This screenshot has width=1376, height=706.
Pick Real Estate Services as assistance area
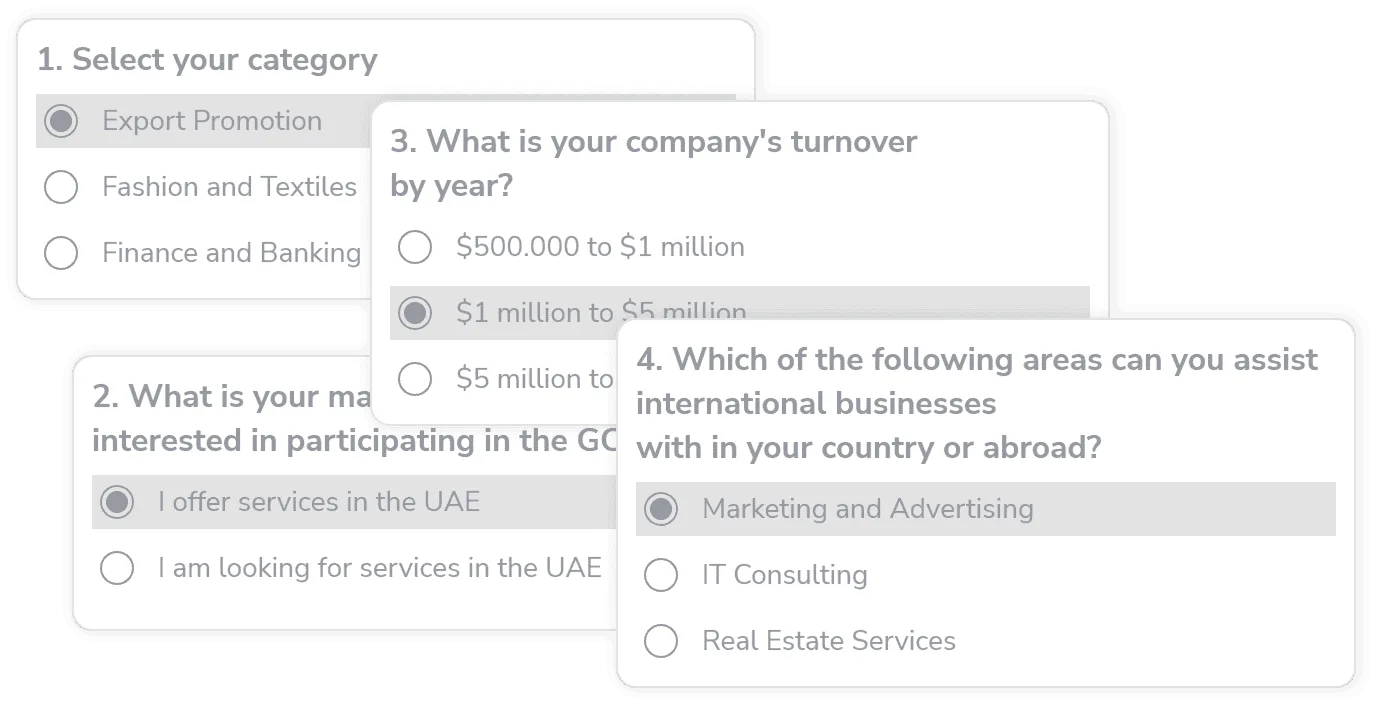[x=661, y=641]
